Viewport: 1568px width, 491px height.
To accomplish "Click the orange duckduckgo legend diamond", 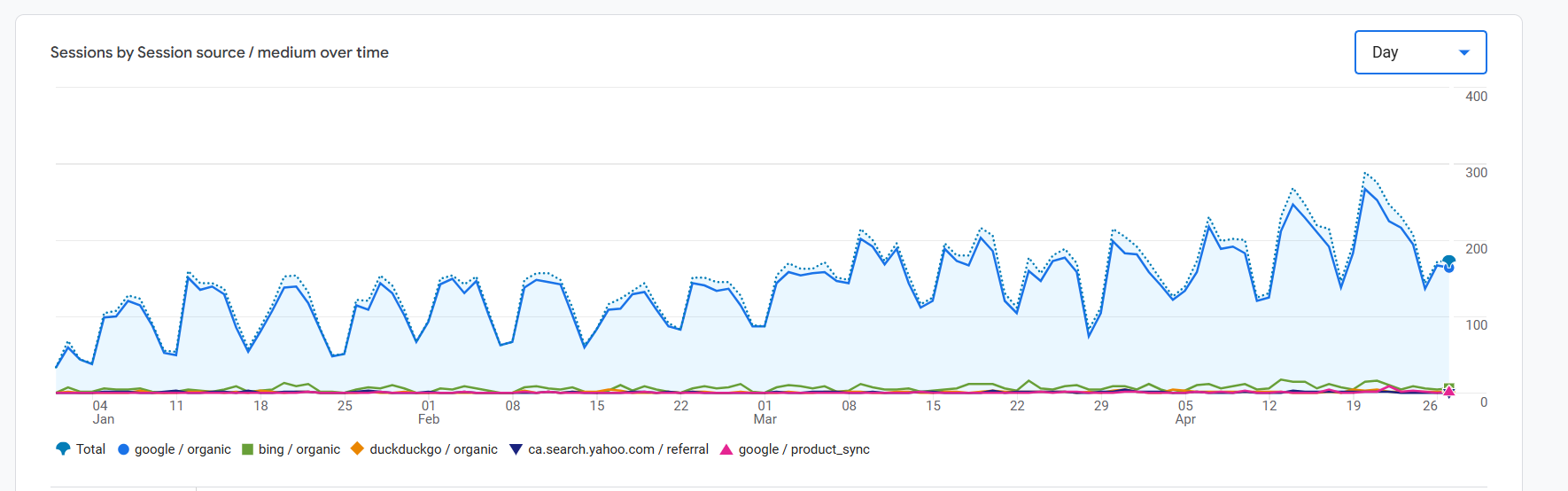I will click(357, 449).
